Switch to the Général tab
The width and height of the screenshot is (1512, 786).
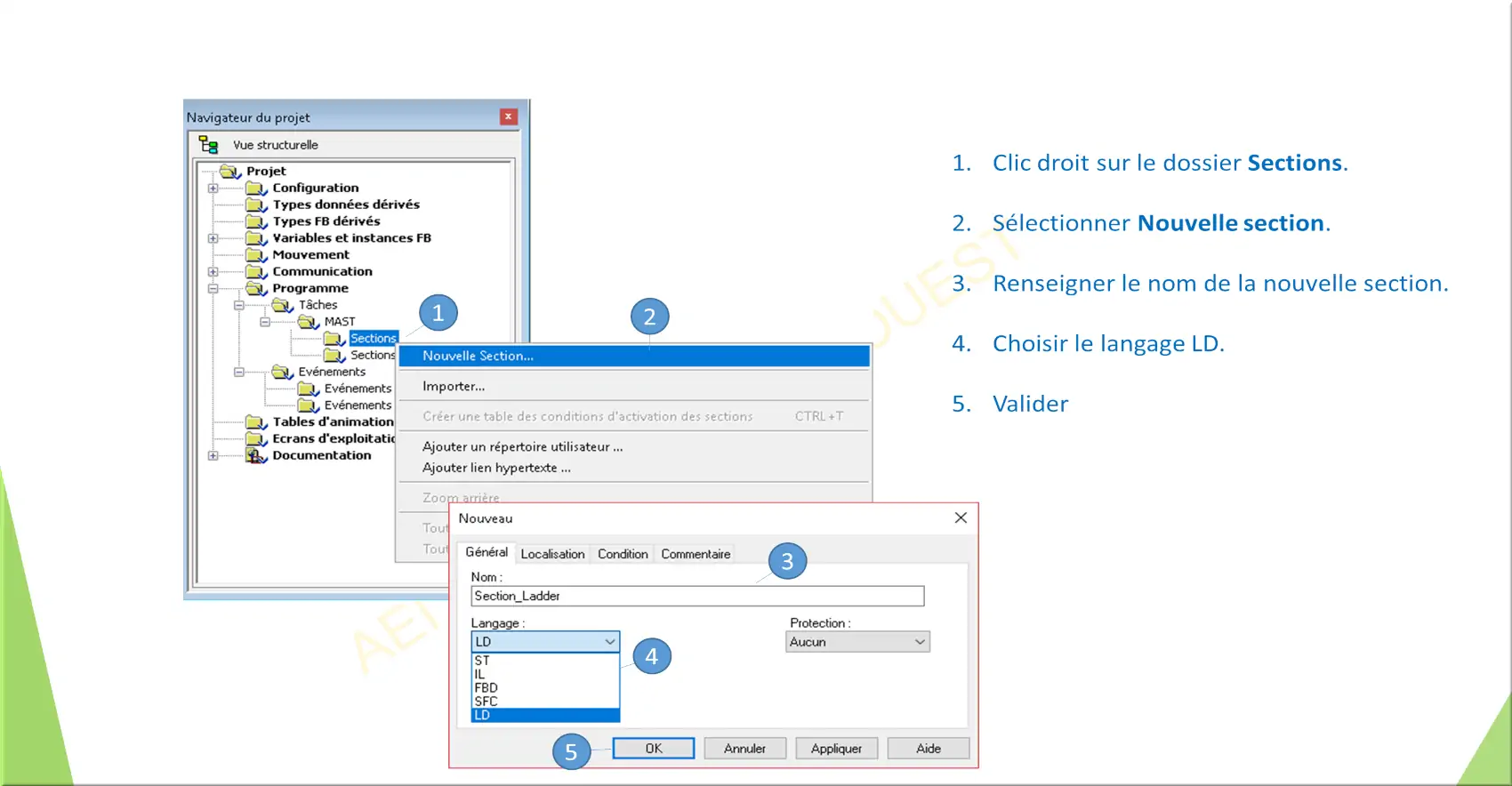[486, 552]
